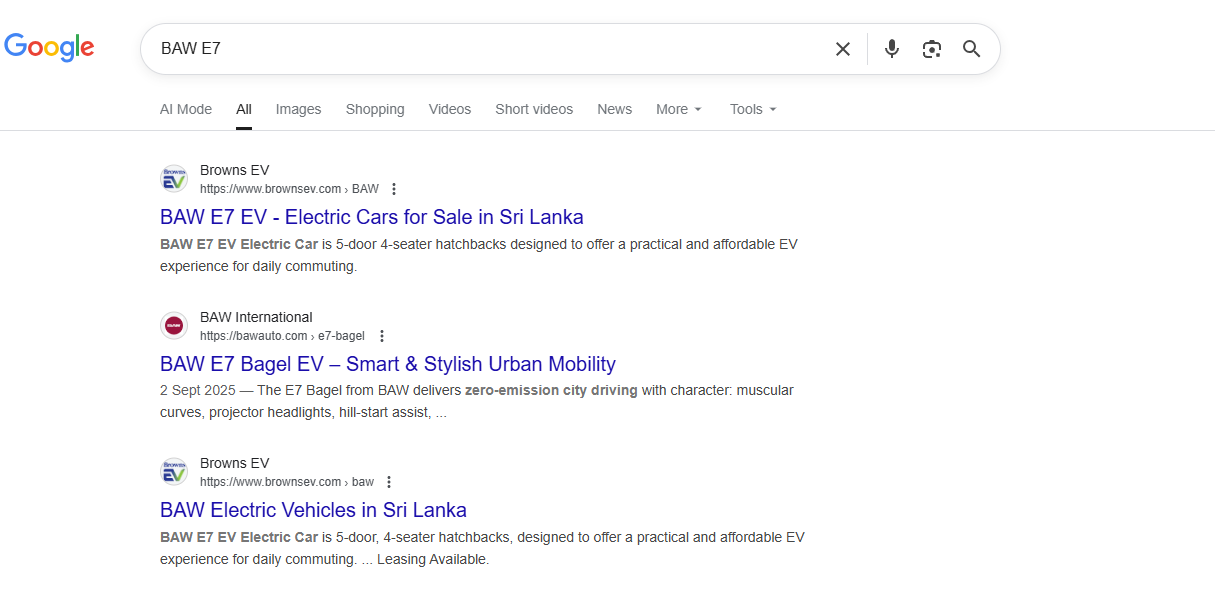Click the Google logo
Image resolution: width=1215 pixels, height=596 pixels.
point(49,47)
